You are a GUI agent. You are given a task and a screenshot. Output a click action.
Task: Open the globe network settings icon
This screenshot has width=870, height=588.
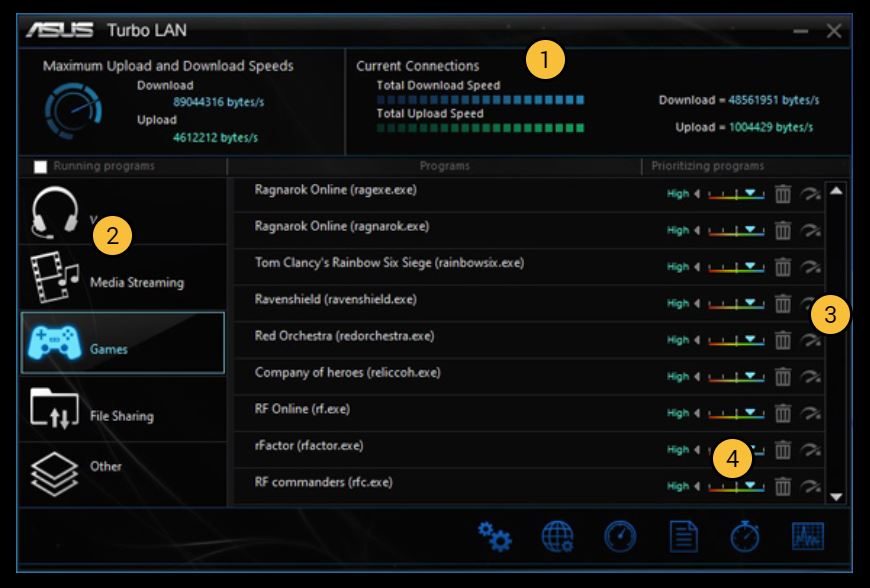coord(557,536)
